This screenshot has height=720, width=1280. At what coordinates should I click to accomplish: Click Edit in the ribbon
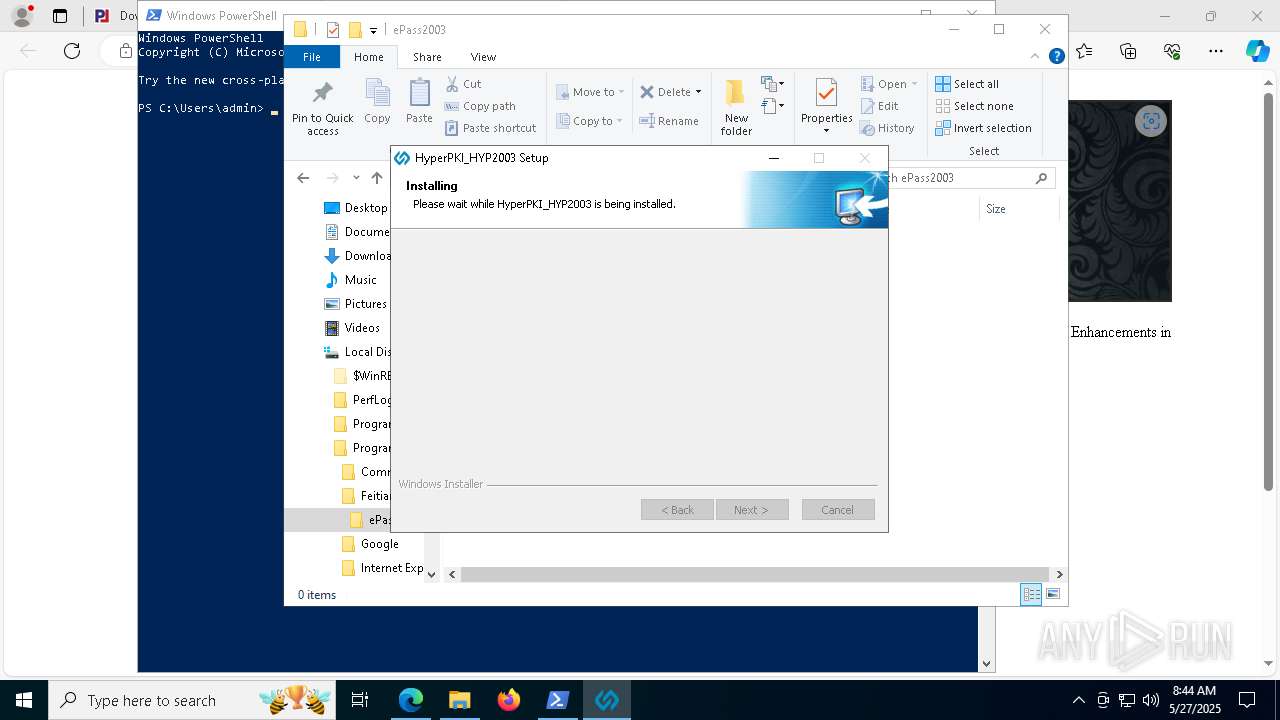pyautogui.click(x=879, y=106)
